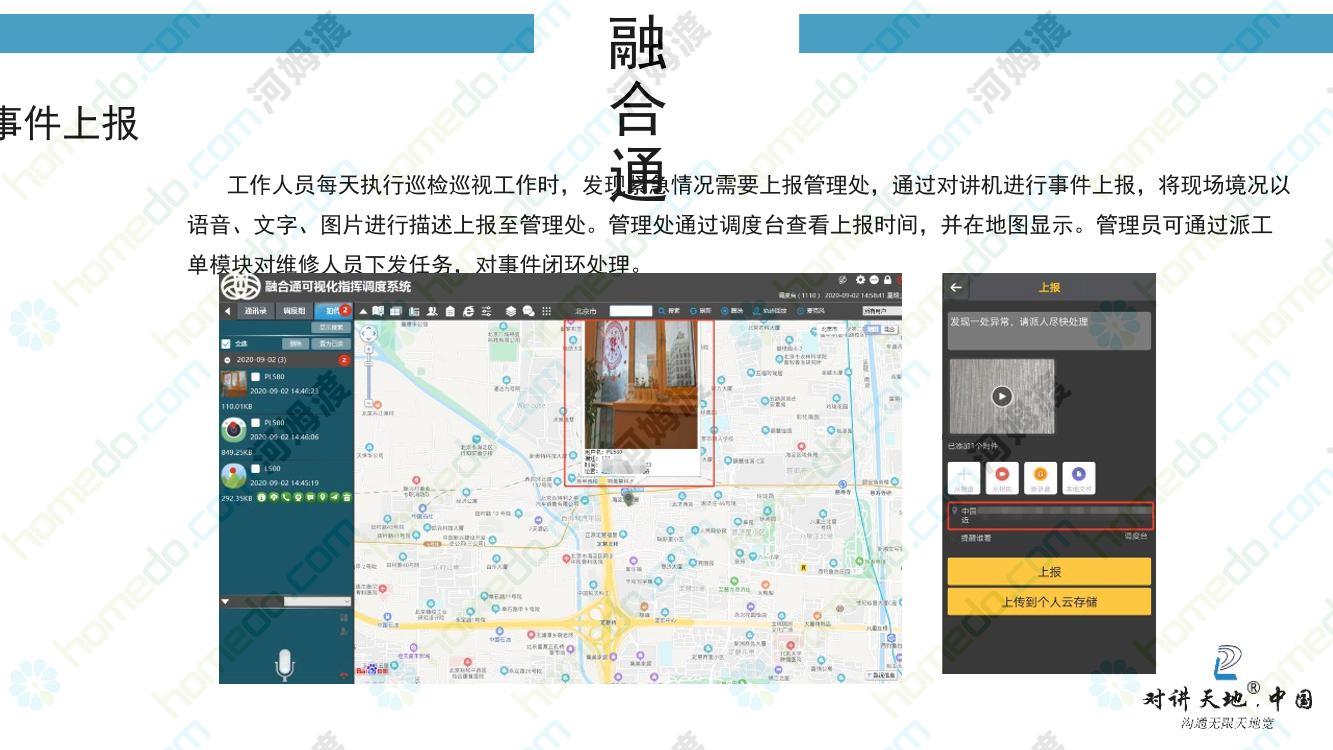Click the phone call icon in L500 row
This screenshot has height=750, width=1333.
286,497
